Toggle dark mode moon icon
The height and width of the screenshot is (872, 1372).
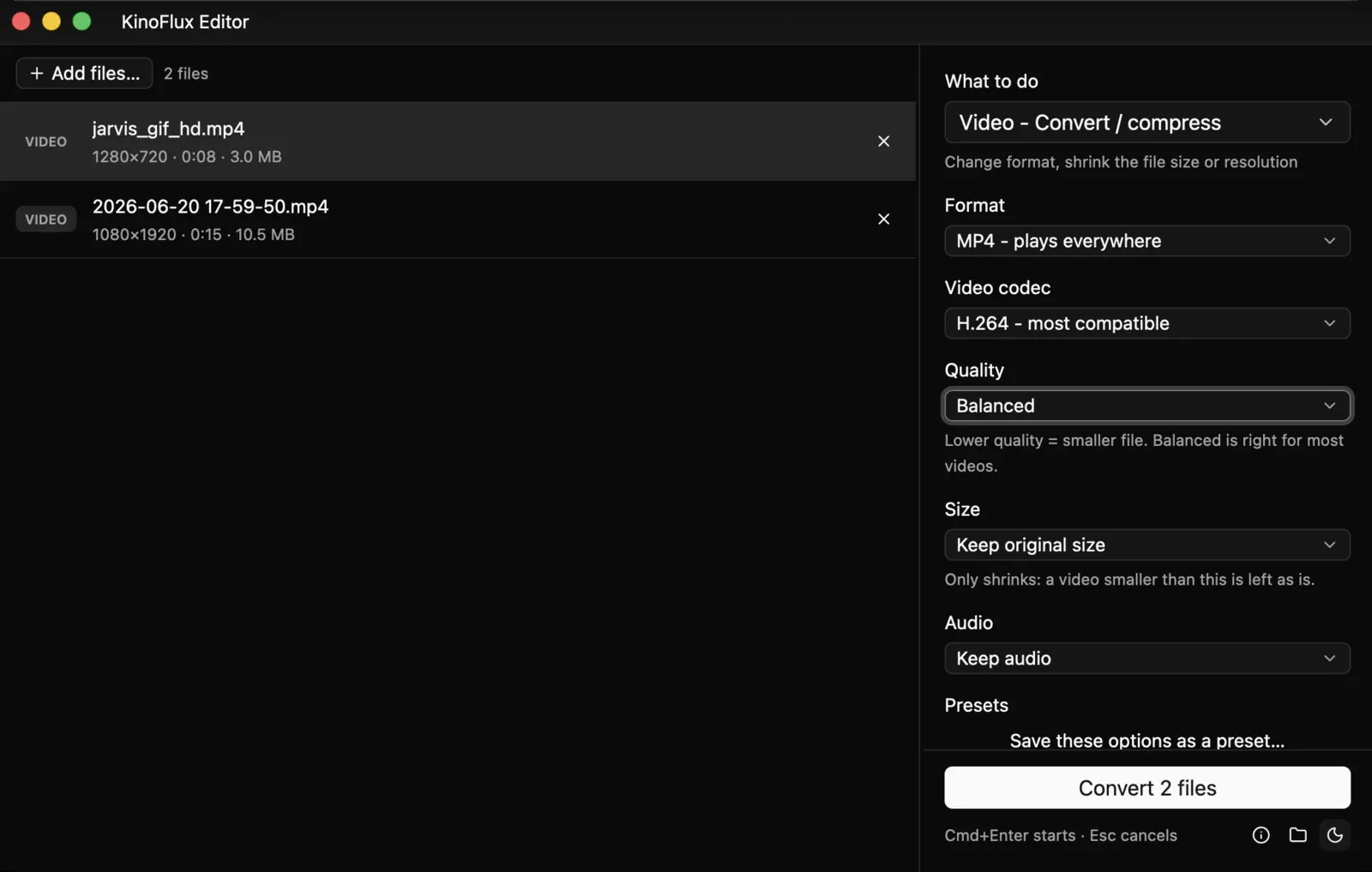[1335, 835]
